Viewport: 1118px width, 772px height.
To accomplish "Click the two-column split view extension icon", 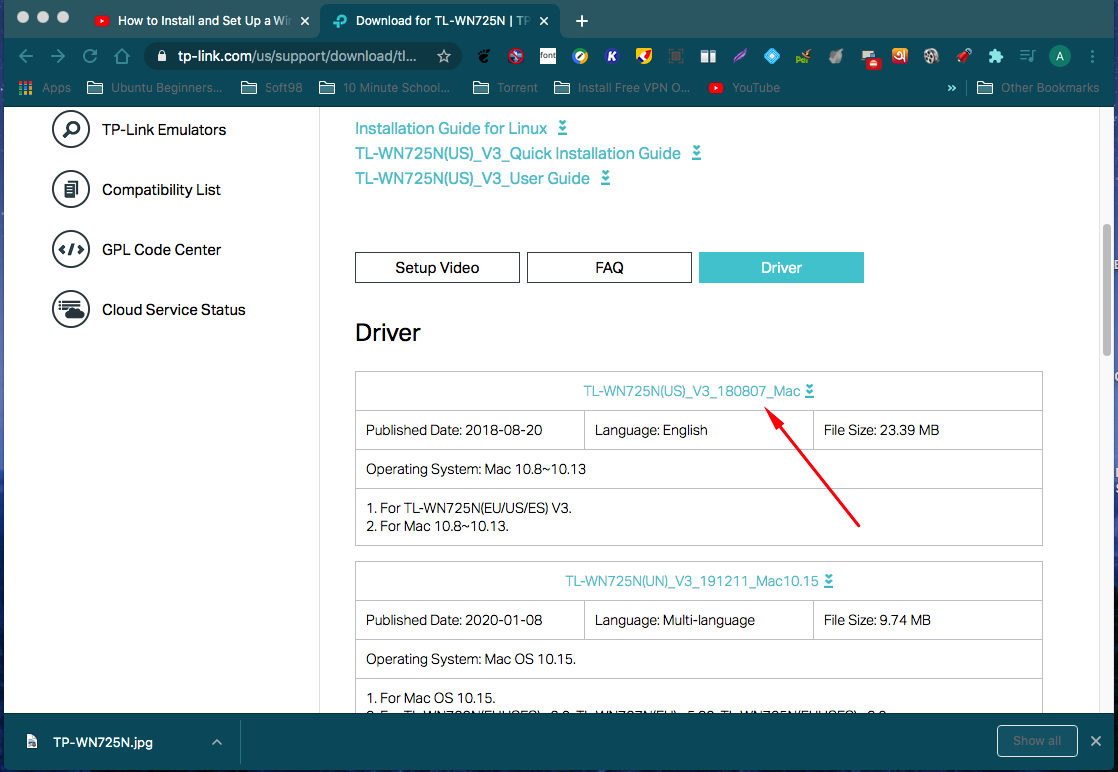I will pyautogui.click(x=708, y=56).
